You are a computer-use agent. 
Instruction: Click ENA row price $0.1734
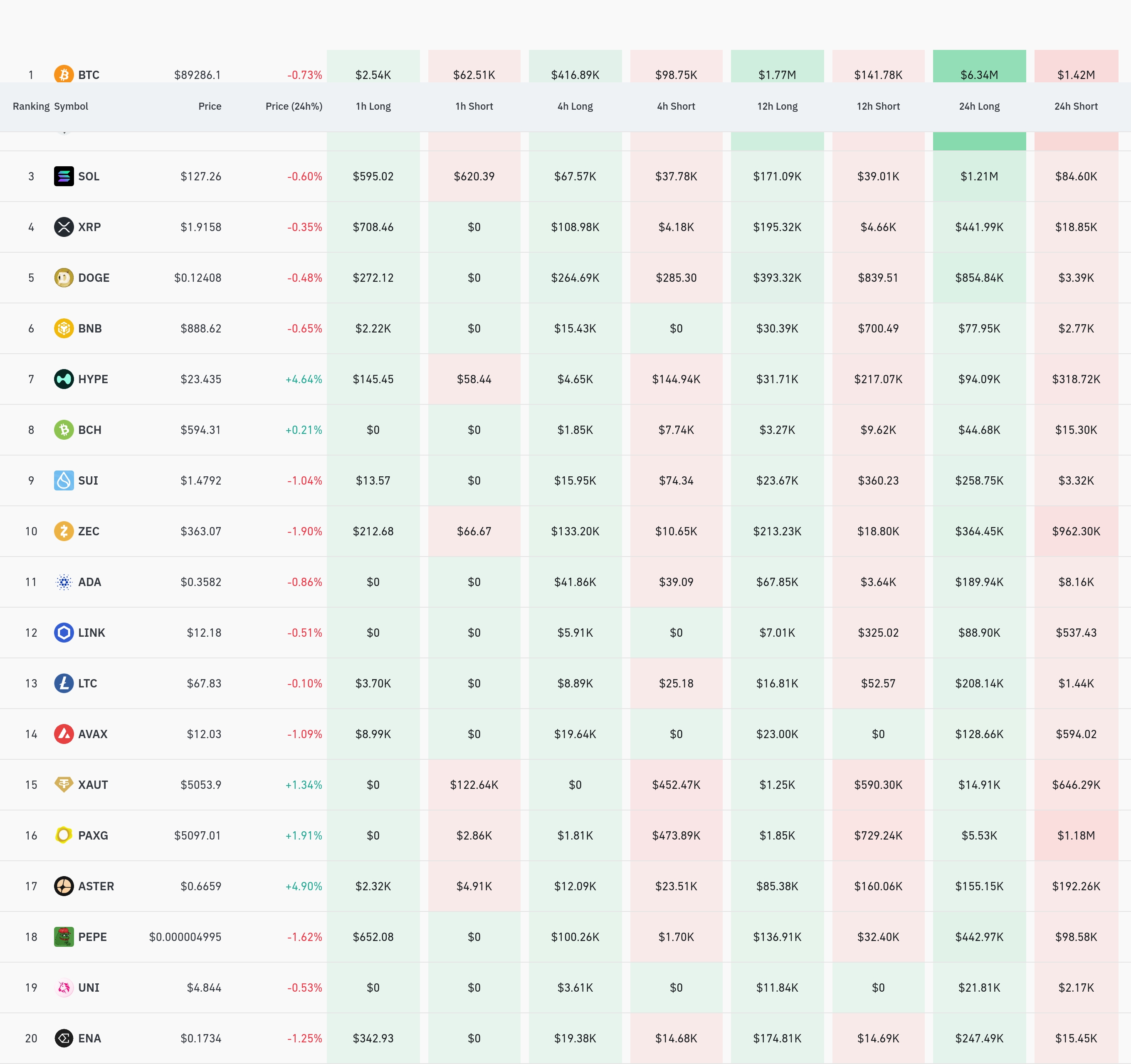[x=201, y=1038]
